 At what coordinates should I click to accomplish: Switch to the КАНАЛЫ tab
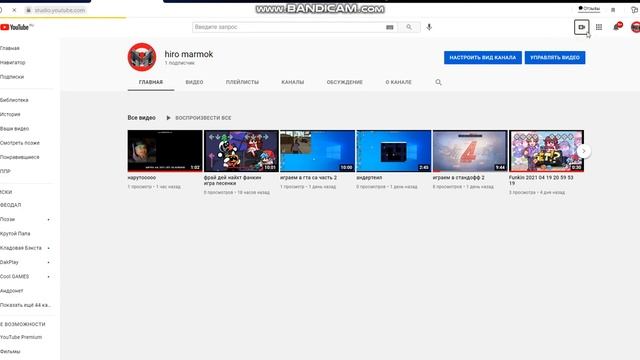[292, 82]
